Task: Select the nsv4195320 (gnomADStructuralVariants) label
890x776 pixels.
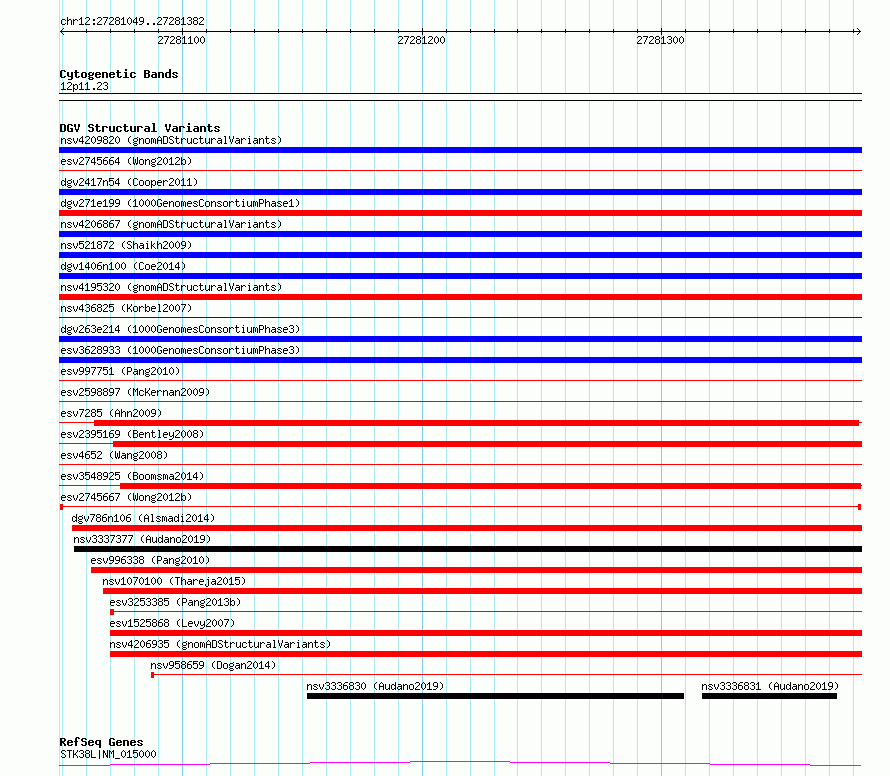Action: 171,287
